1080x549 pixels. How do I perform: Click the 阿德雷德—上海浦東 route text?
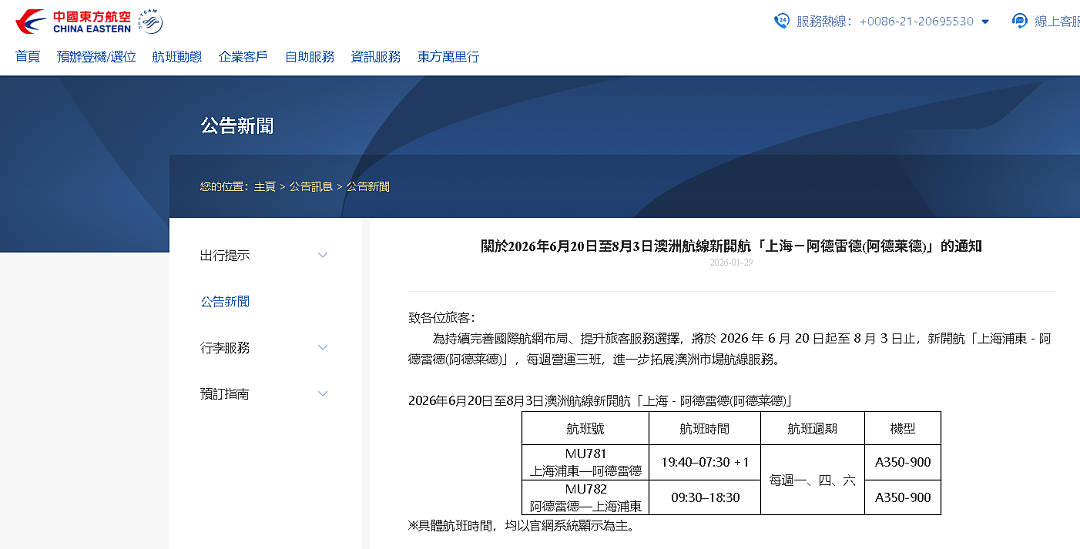(x=585, y=506)
